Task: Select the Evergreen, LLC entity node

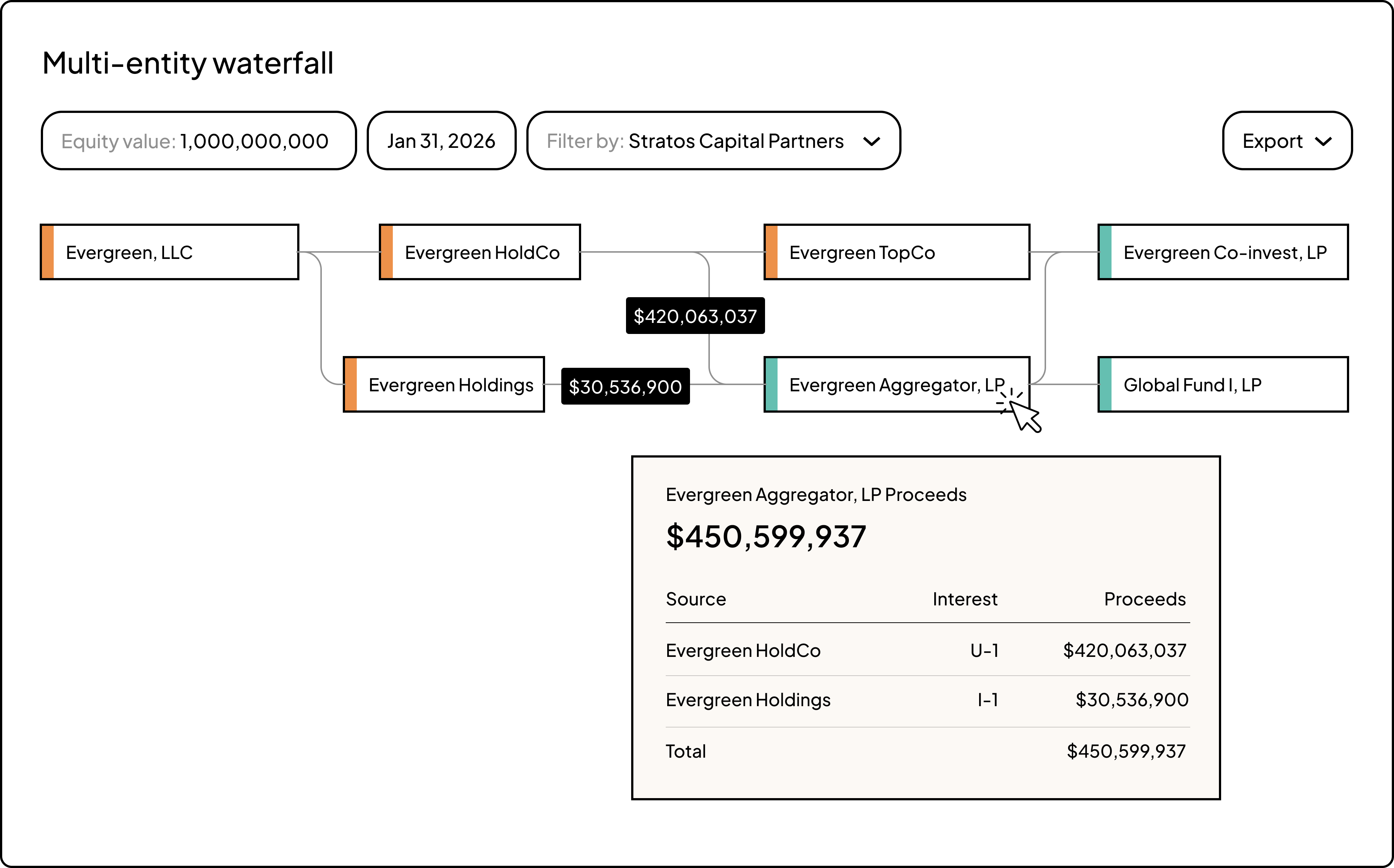Action: pos(169,252)
